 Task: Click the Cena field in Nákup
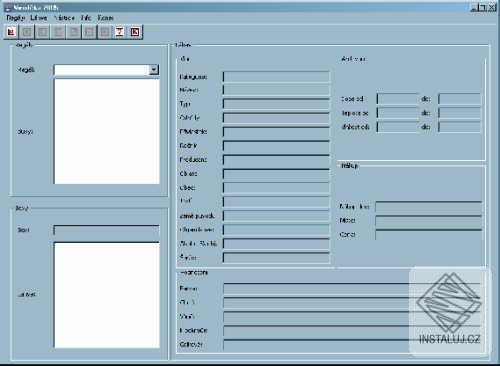click(429, 235)
